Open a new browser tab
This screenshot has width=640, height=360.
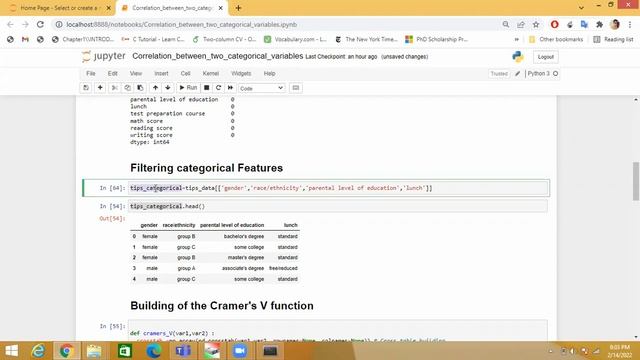(238, 8)
